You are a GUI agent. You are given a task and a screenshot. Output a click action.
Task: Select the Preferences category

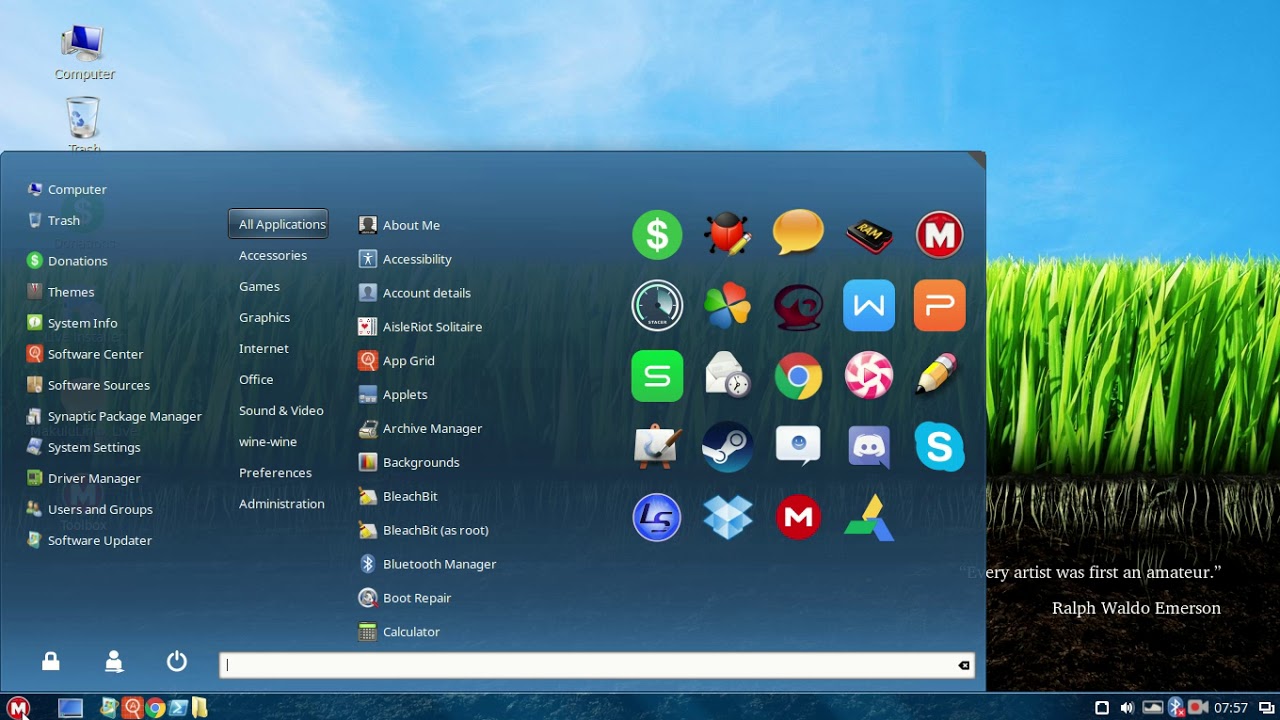(x=275, y=472)
